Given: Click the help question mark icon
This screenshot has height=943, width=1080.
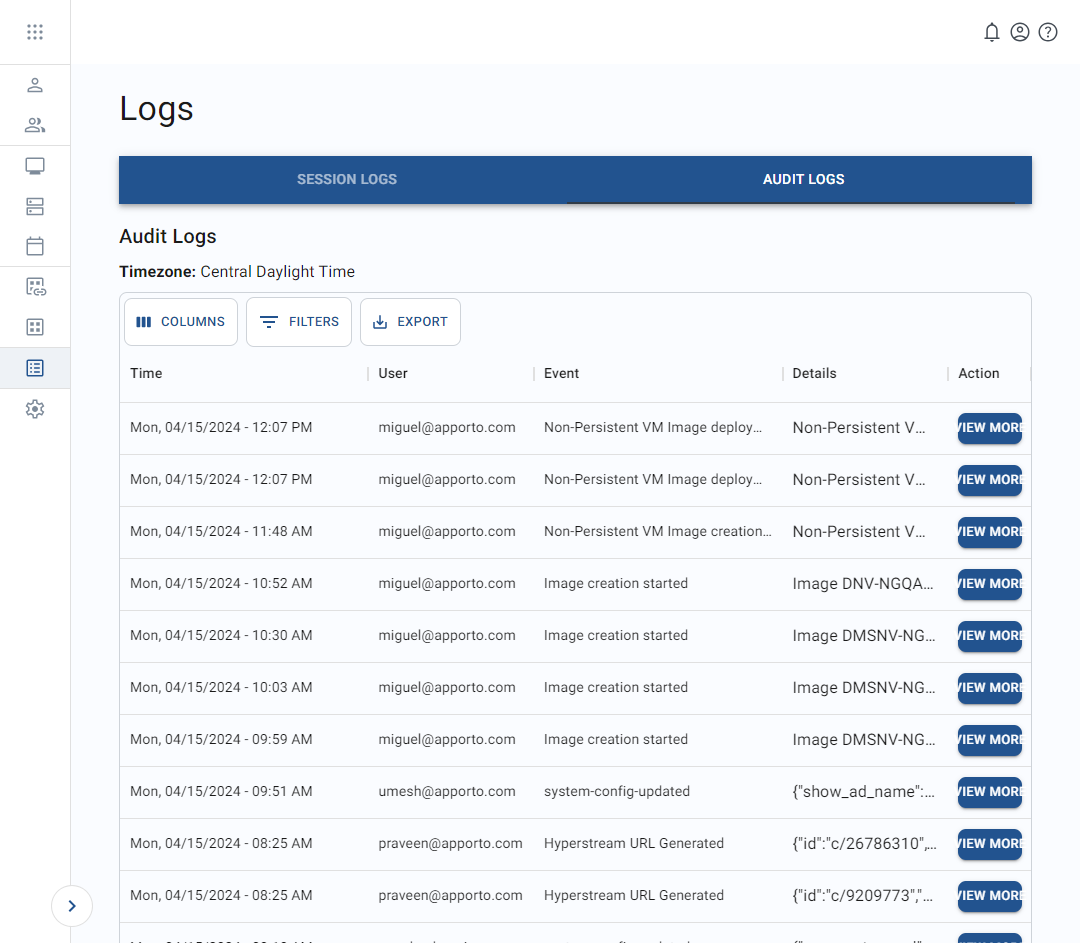Looking at the screenshot, I should 1047,32.
